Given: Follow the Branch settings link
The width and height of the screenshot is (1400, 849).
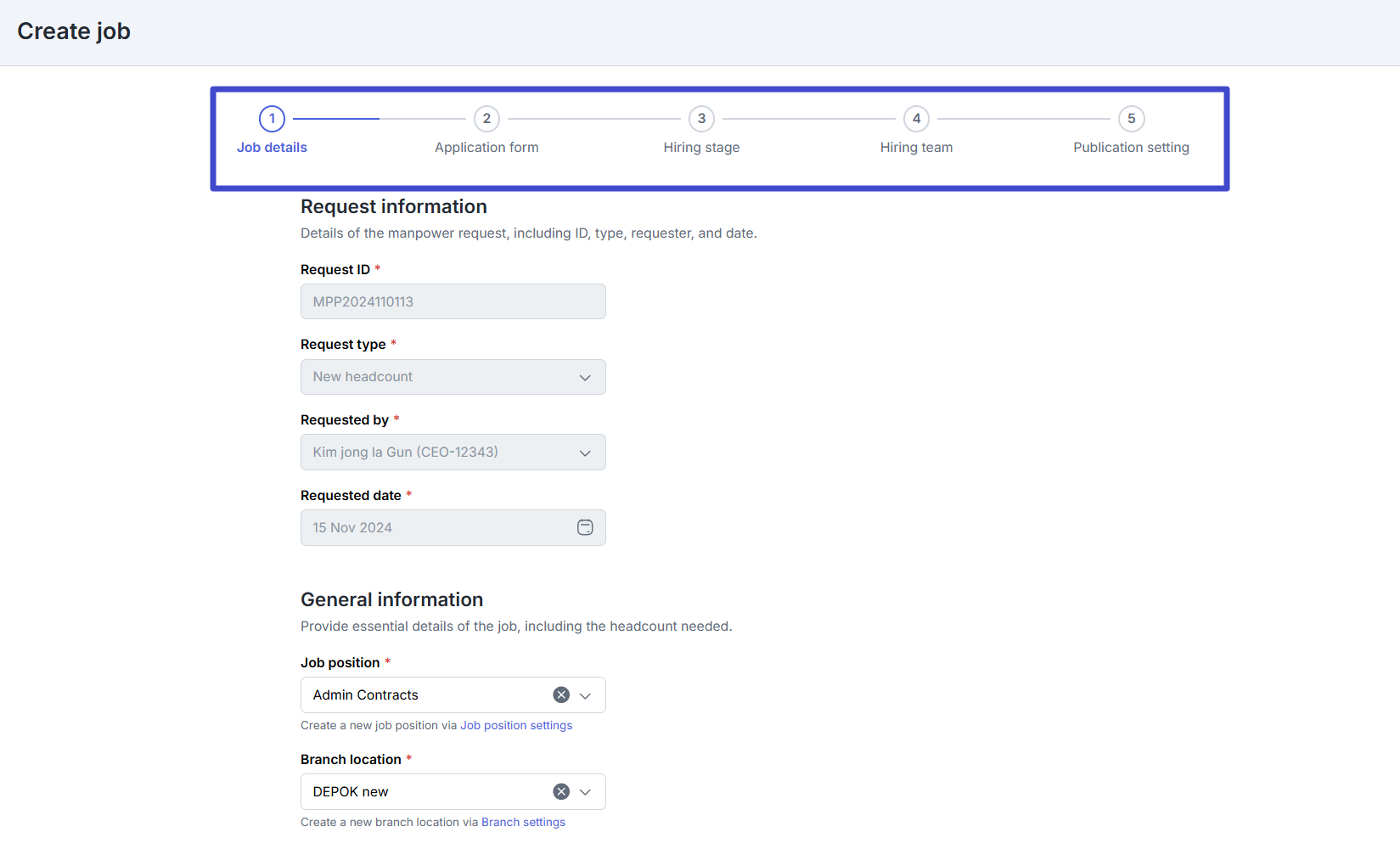Looking at the screenshot, I should click(523, 823).
